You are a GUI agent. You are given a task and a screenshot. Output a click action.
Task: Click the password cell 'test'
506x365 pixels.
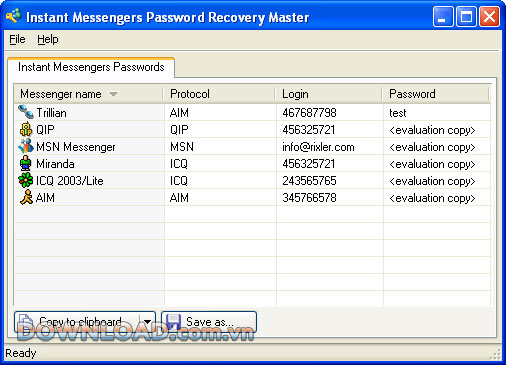click(398, 113)
